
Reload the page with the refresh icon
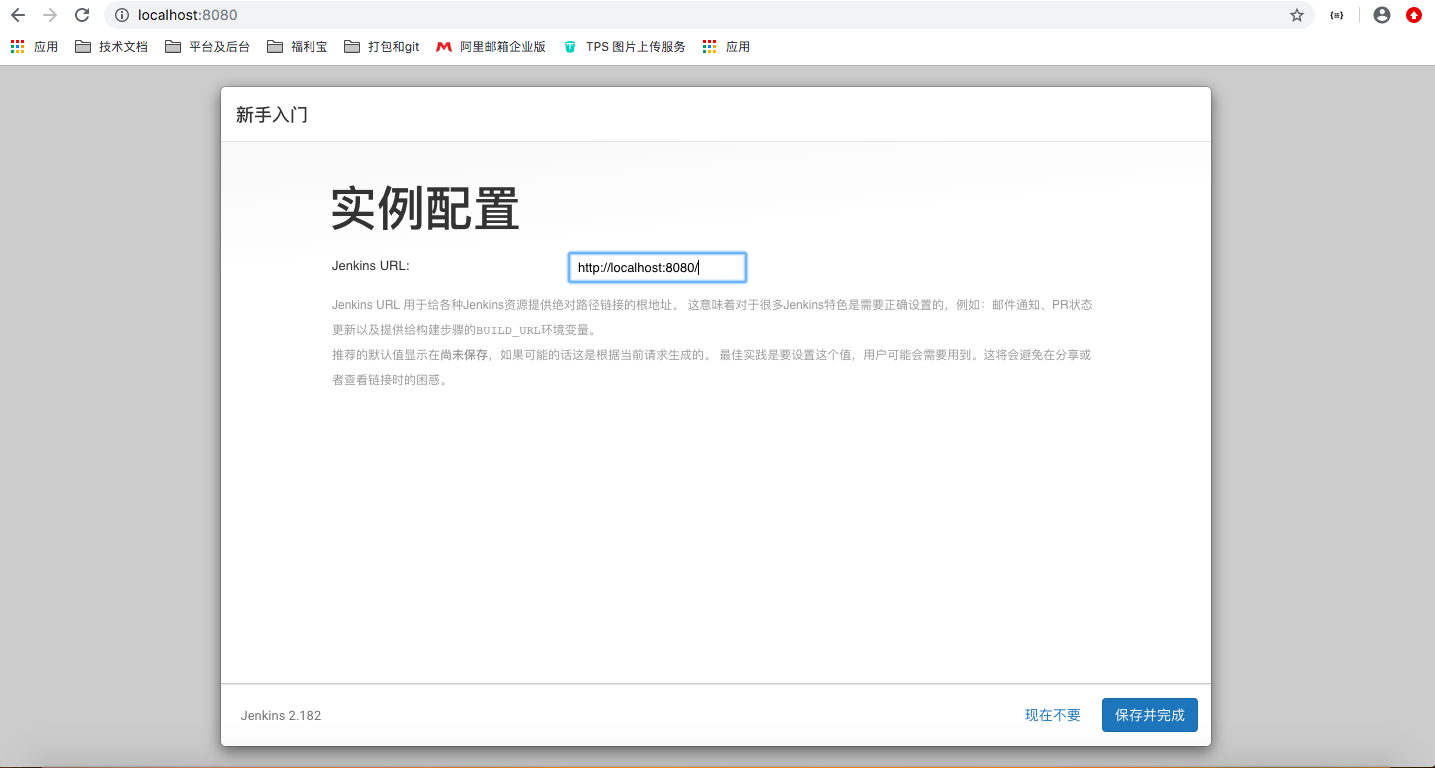point(82,15)
